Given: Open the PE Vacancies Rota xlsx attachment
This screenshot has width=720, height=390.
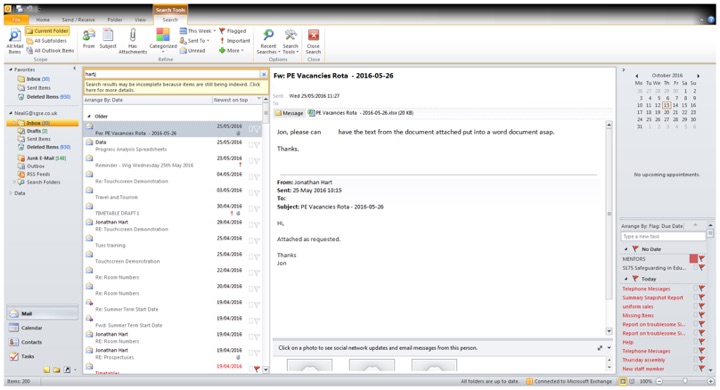Looking at the screenshot, I should coord(360,113).
